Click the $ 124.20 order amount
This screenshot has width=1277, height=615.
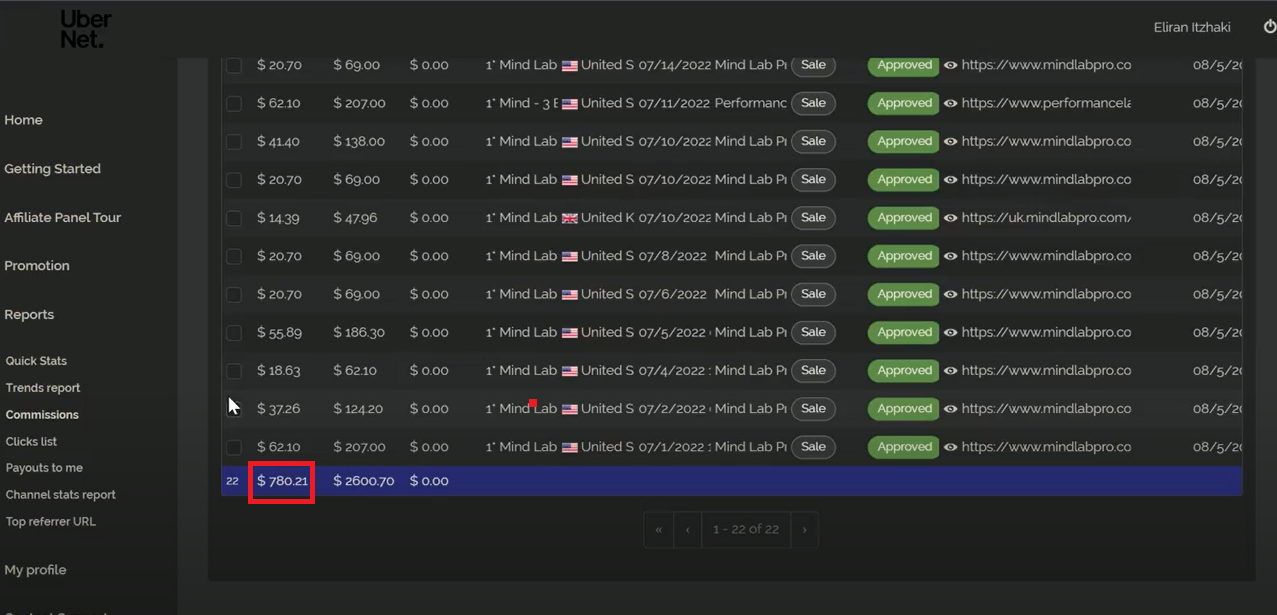point(359,409)
